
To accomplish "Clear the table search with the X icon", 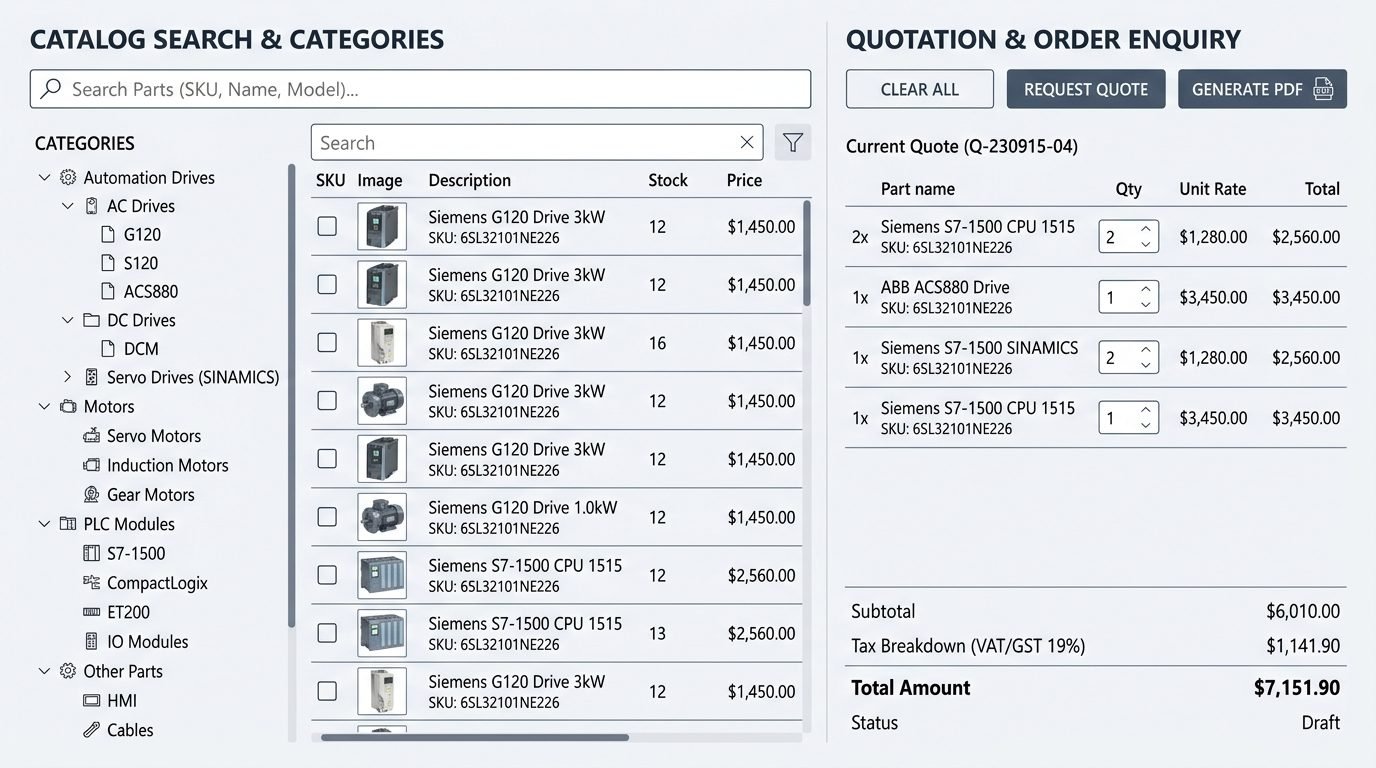I will pos(746,143).
